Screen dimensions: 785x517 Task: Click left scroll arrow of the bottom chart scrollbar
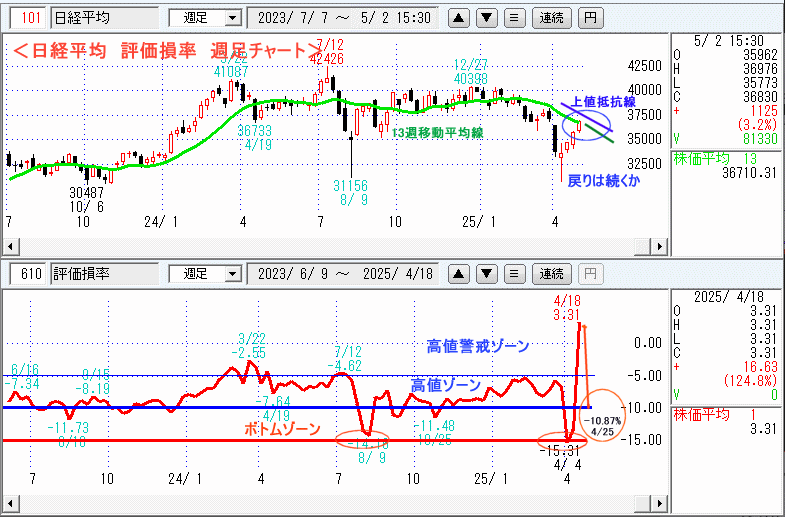point(11,503)
